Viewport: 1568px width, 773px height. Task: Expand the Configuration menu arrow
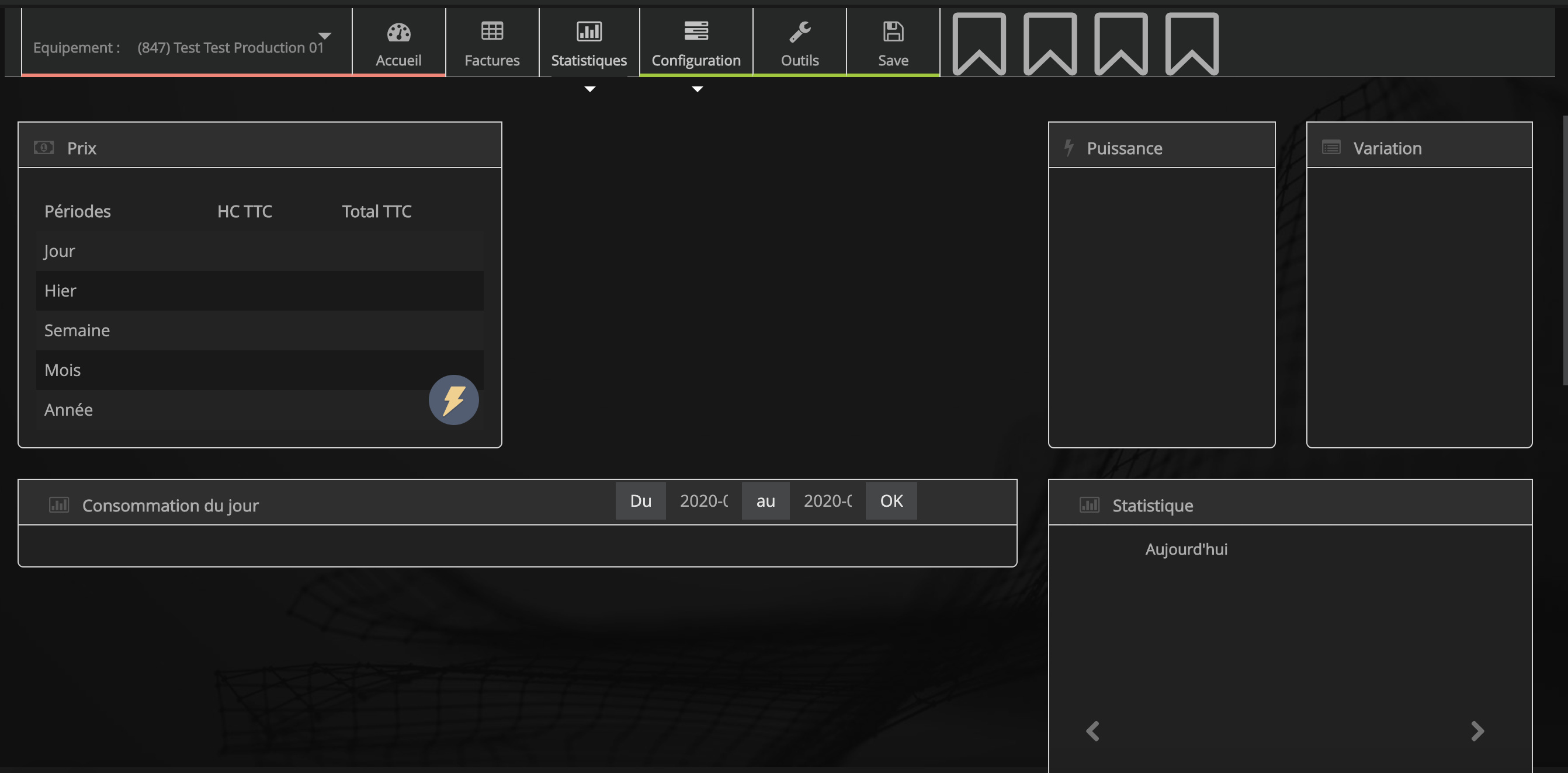coord(697,89)
